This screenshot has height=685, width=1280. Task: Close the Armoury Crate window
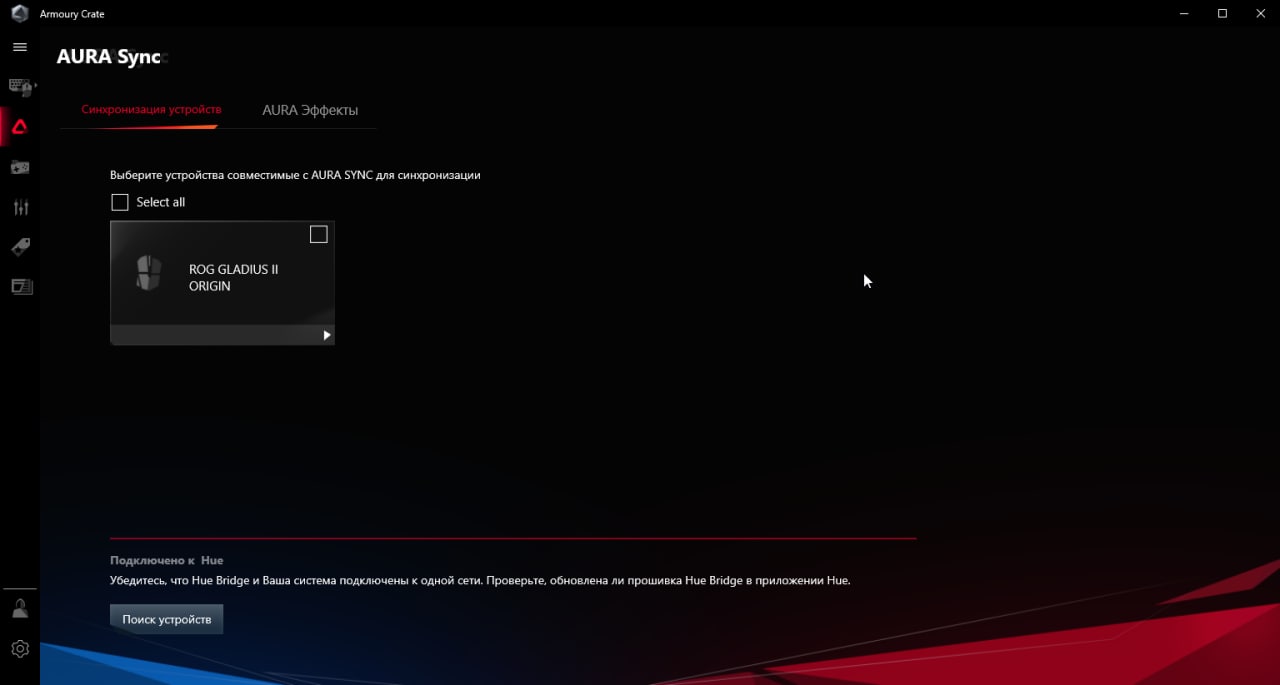pyautogui.click(x=1258, y=14)
